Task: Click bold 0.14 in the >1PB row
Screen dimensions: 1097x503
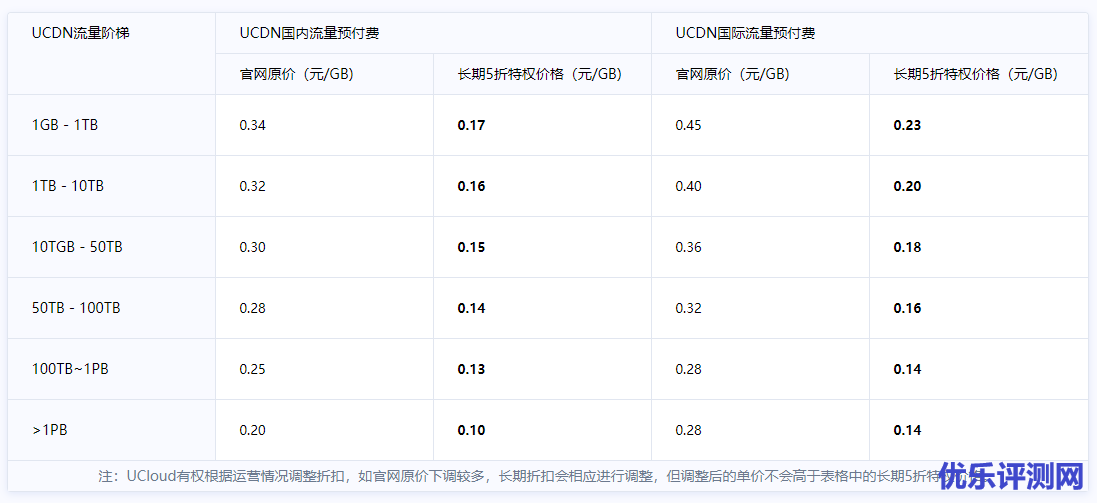Action: click(x=907, y=430)
